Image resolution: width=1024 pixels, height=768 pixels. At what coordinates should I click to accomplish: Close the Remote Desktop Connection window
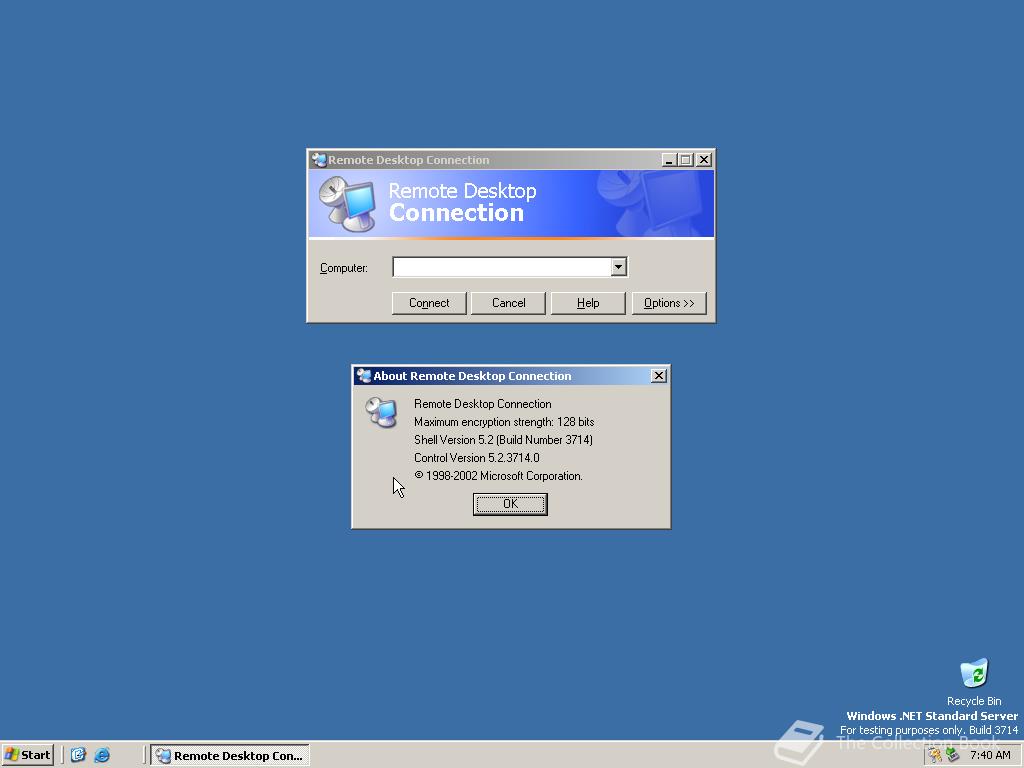point(703,160)
